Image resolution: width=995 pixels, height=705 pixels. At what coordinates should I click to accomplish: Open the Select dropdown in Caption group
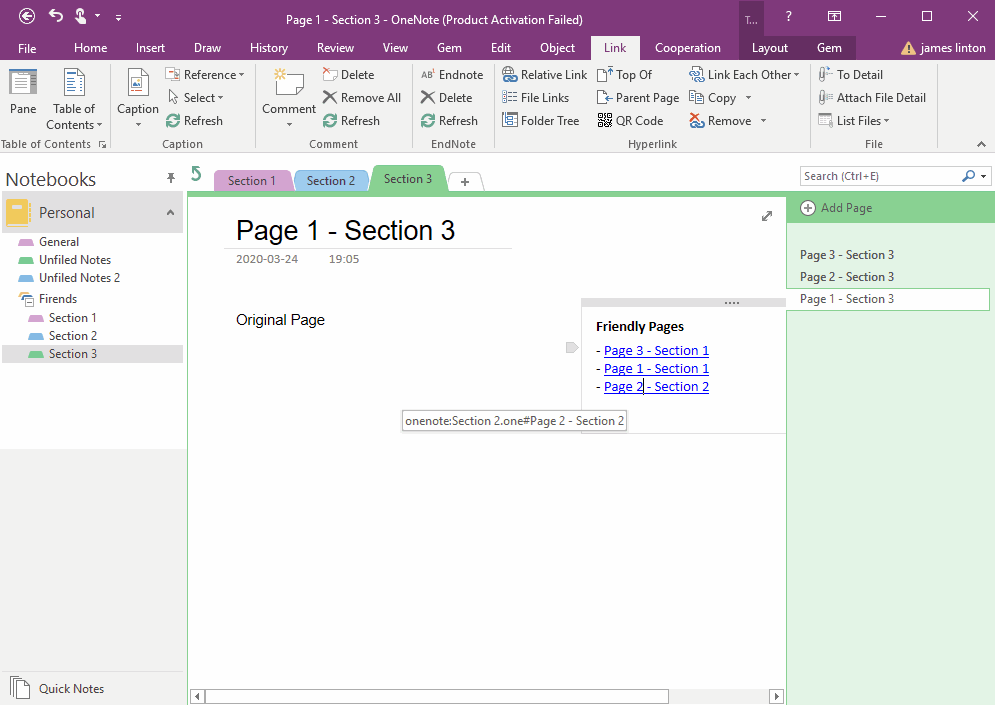[x=195, y=98]
